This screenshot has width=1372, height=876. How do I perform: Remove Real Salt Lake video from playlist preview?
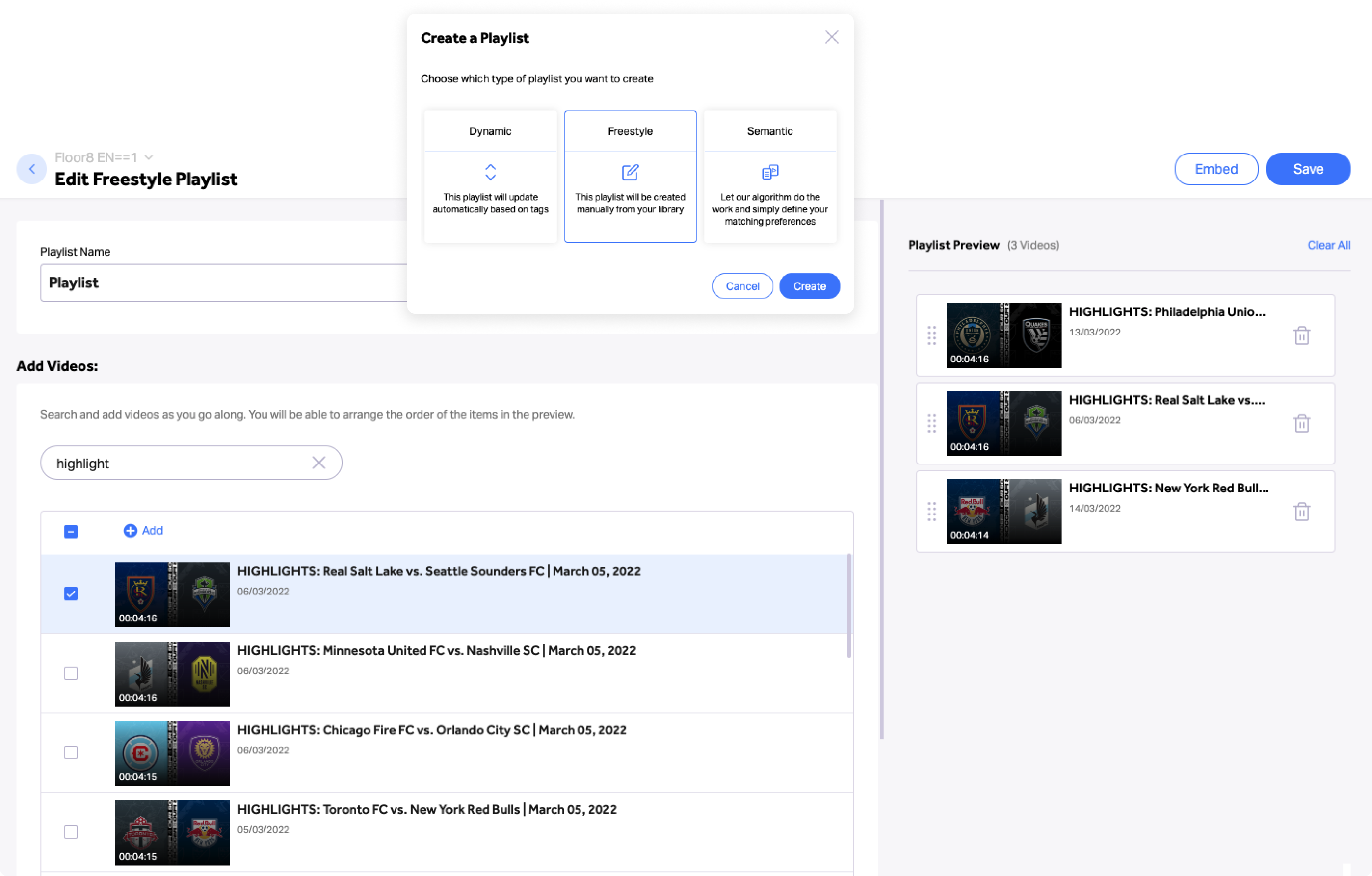1301,423
